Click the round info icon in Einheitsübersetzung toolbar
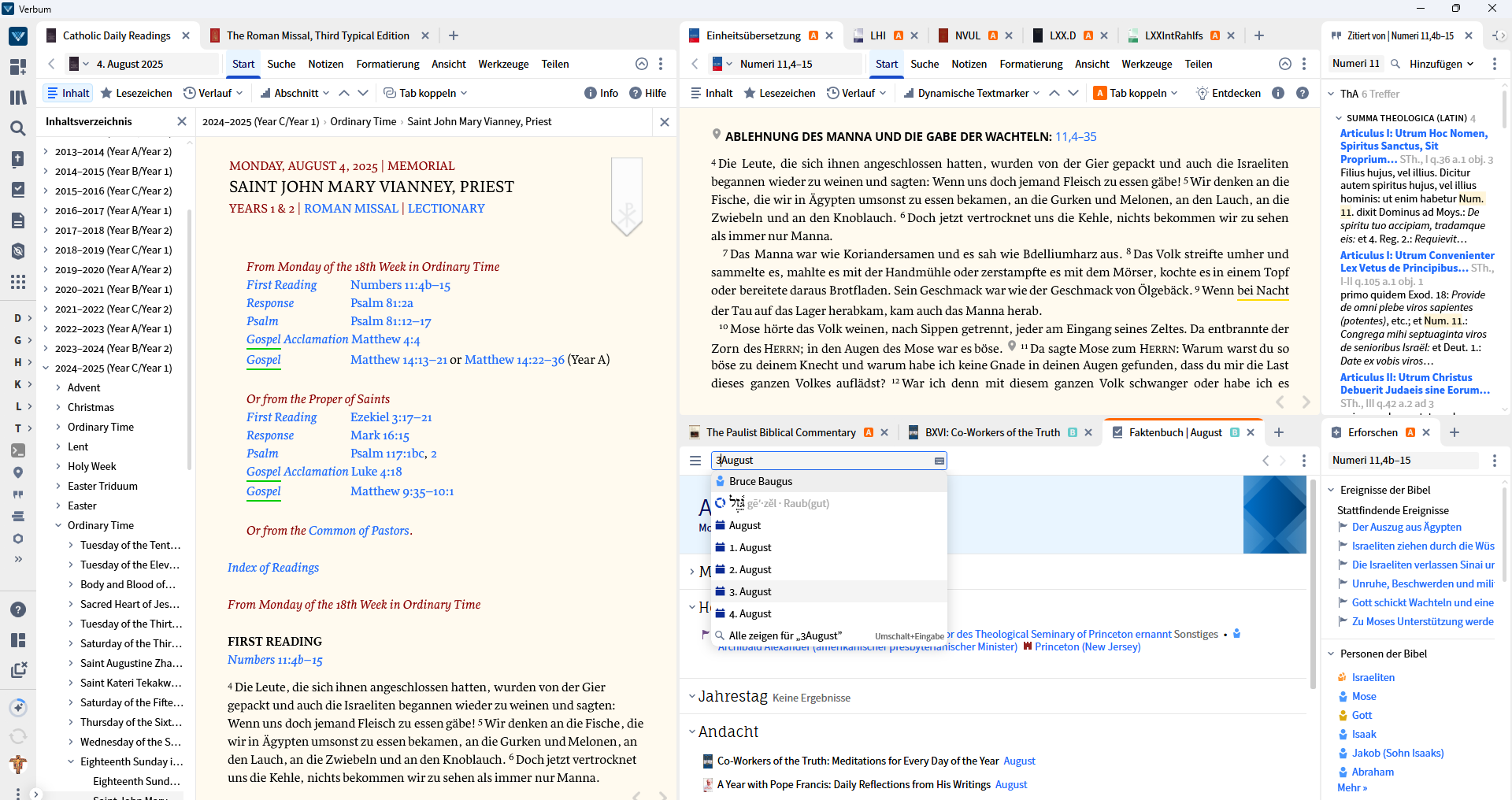This screenshot has width=1512, height=800. coord(1278,93)
